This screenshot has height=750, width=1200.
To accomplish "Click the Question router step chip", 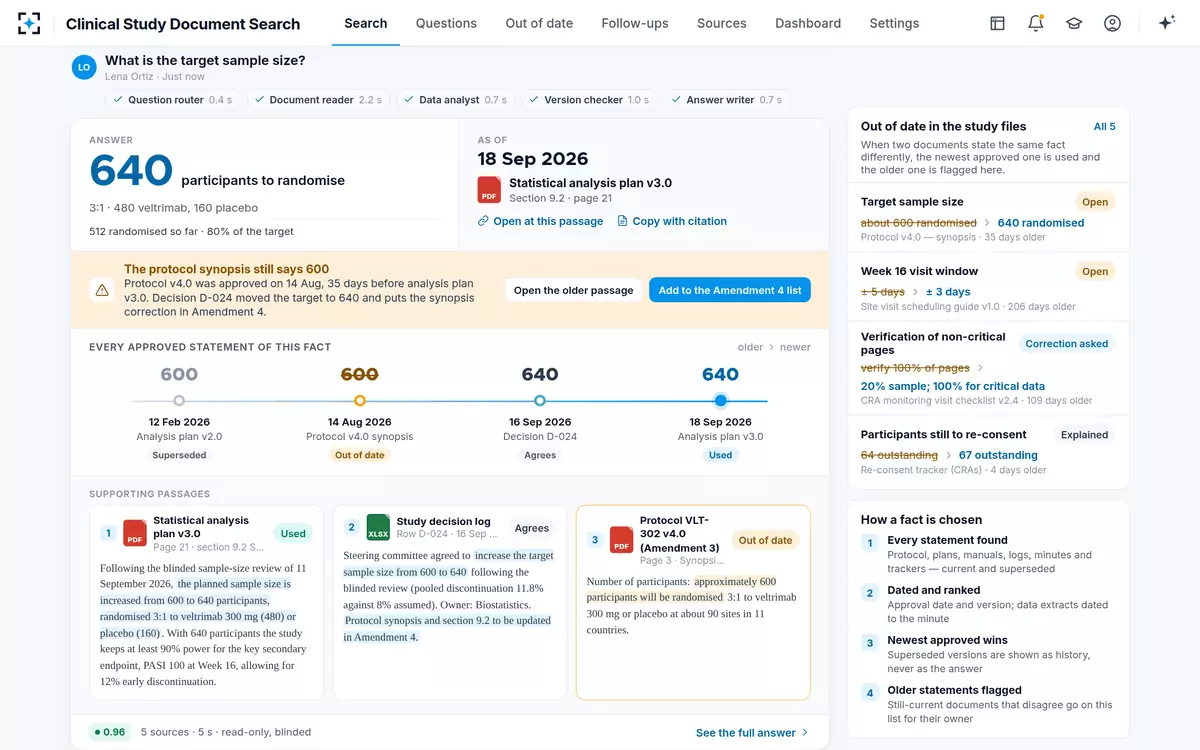I will click(x=172, y=100).
